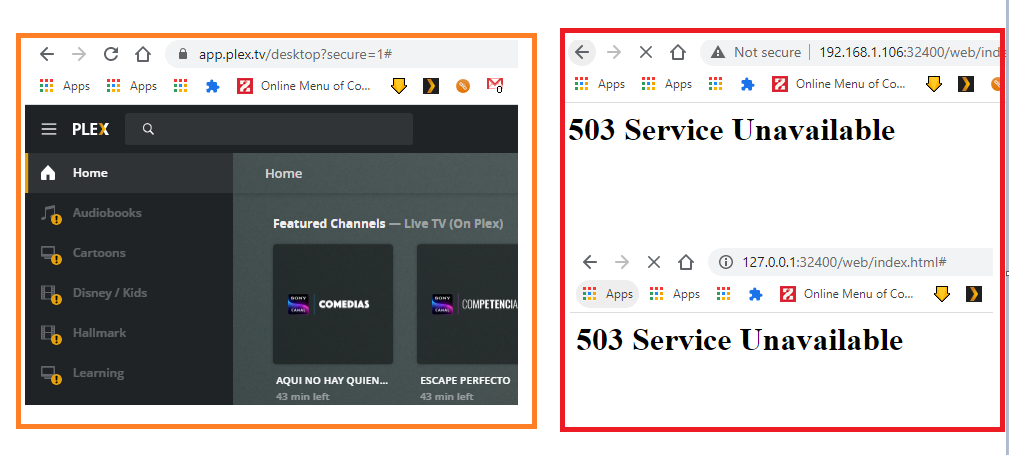This screenshot has height=455, width=1009.
Task: Click puzzle bookmark in the 192.168.1.106 window
Action: point(747,84)
